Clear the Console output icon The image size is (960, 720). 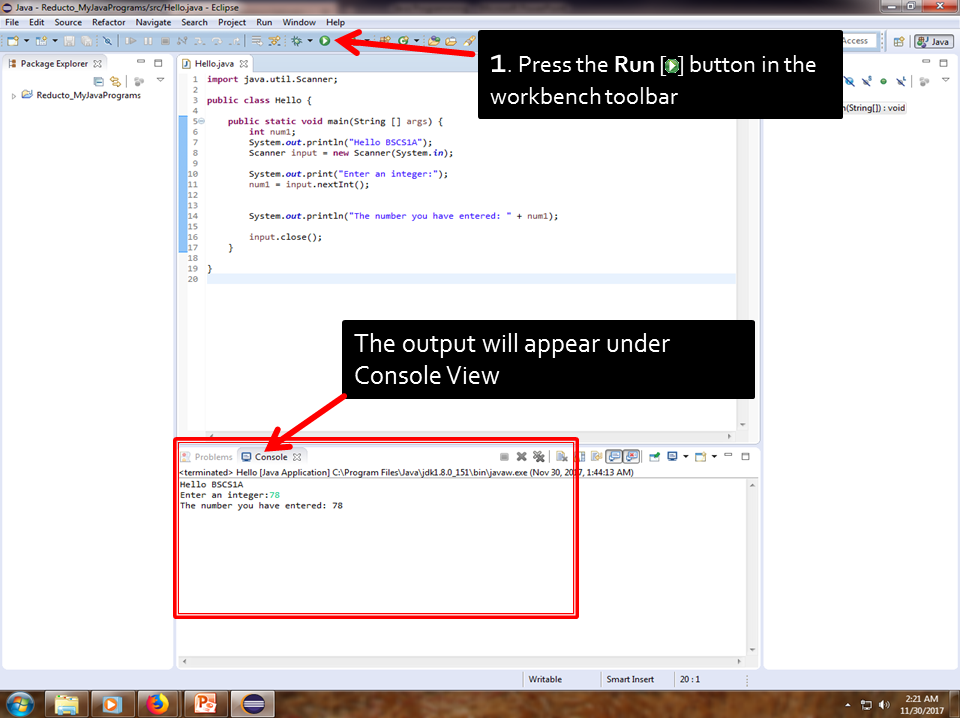[562, 456]
